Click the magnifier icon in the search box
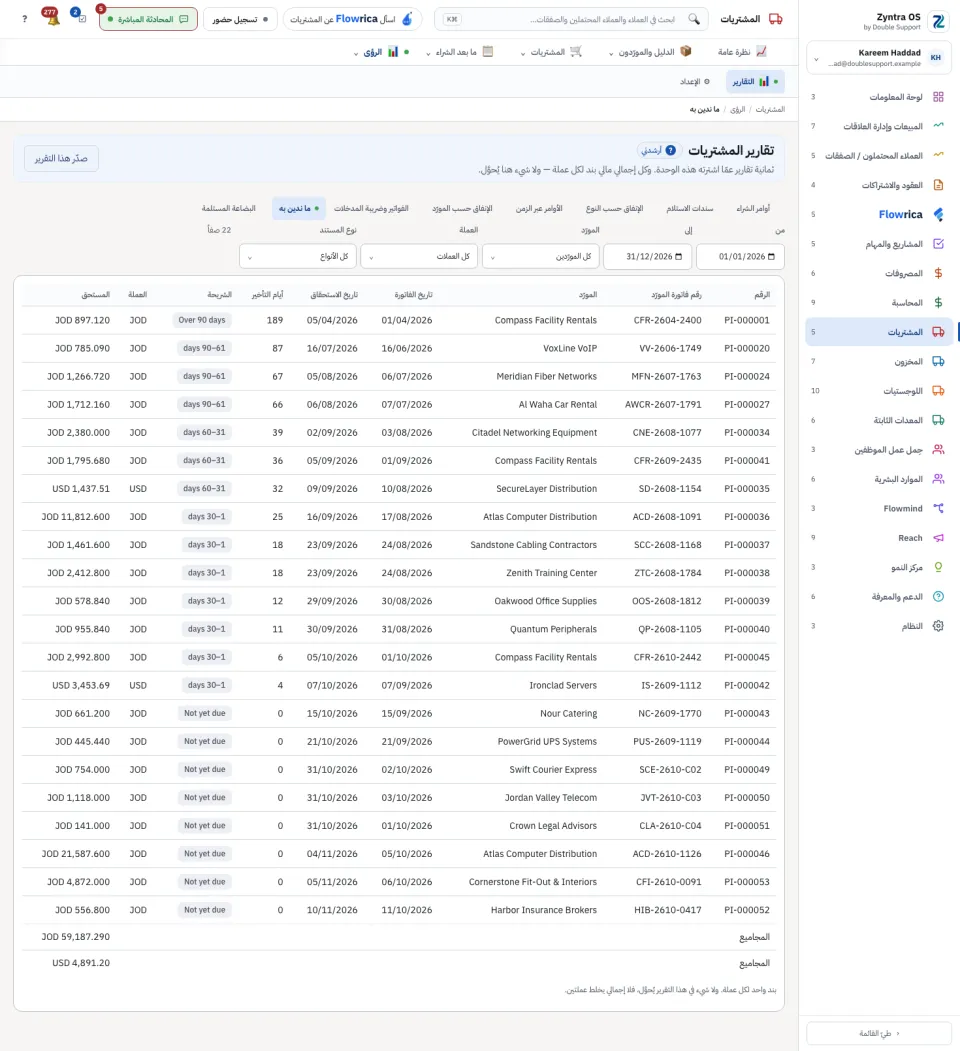This screenshot has width=960, height=1051. click(694, 19)
